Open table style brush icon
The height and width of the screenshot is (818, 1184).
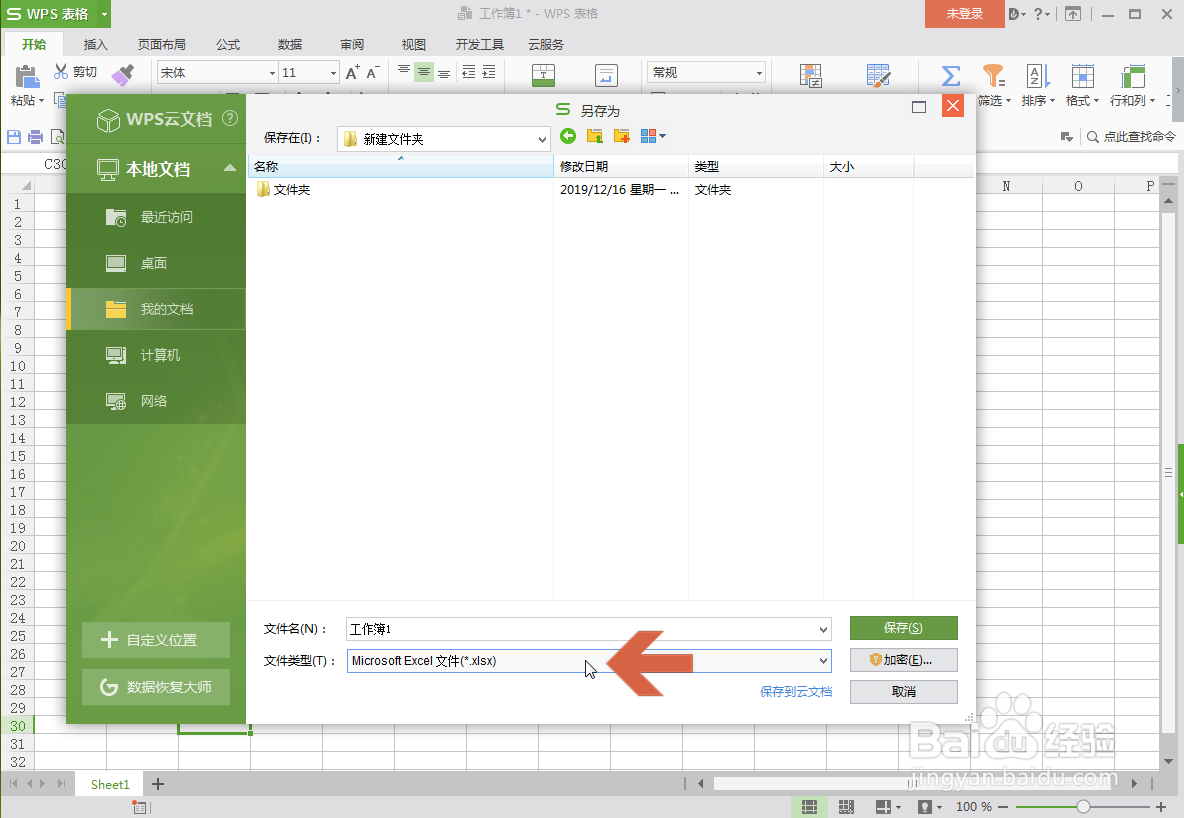(x=878, y=75)
